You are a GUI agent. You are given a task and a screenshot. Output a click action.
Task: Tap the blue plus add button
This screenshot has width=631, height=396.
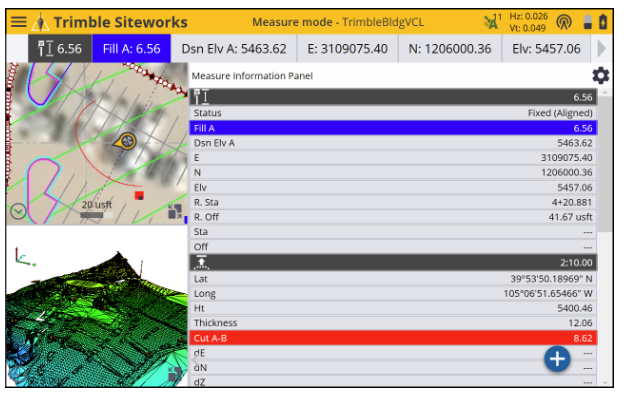pos(557,359)
